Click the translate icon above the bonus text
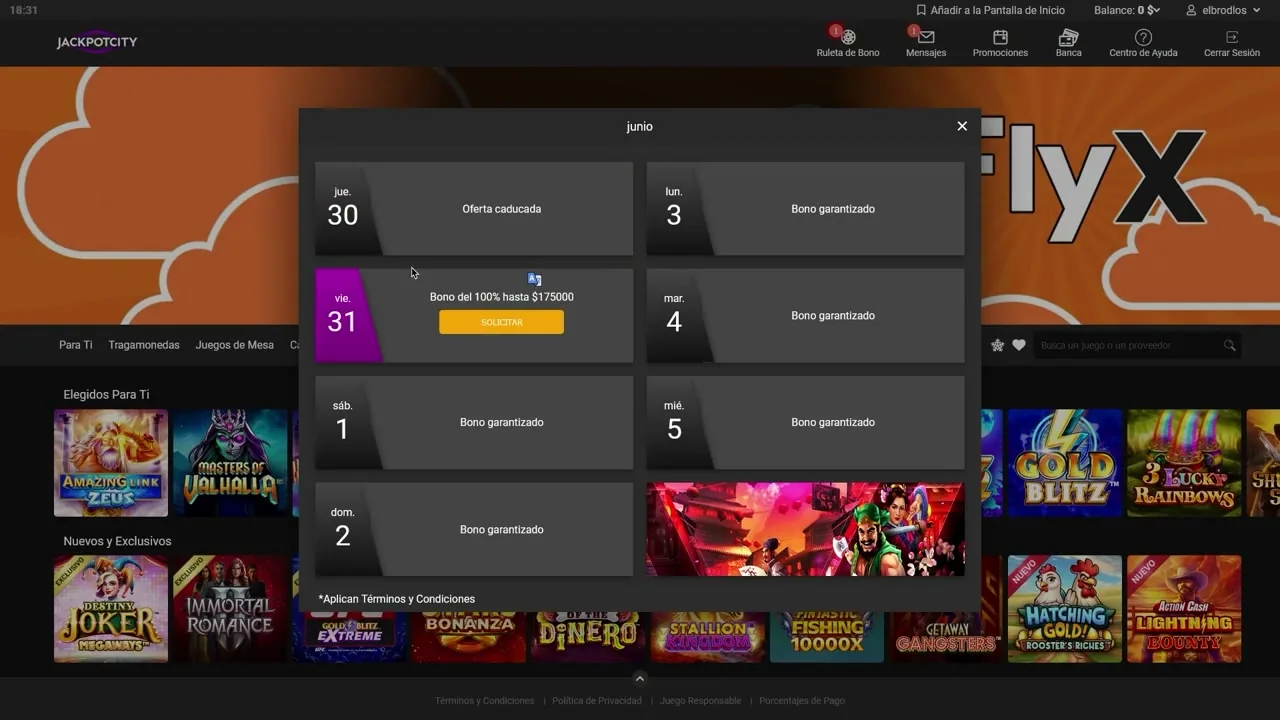 pos(534,279)
